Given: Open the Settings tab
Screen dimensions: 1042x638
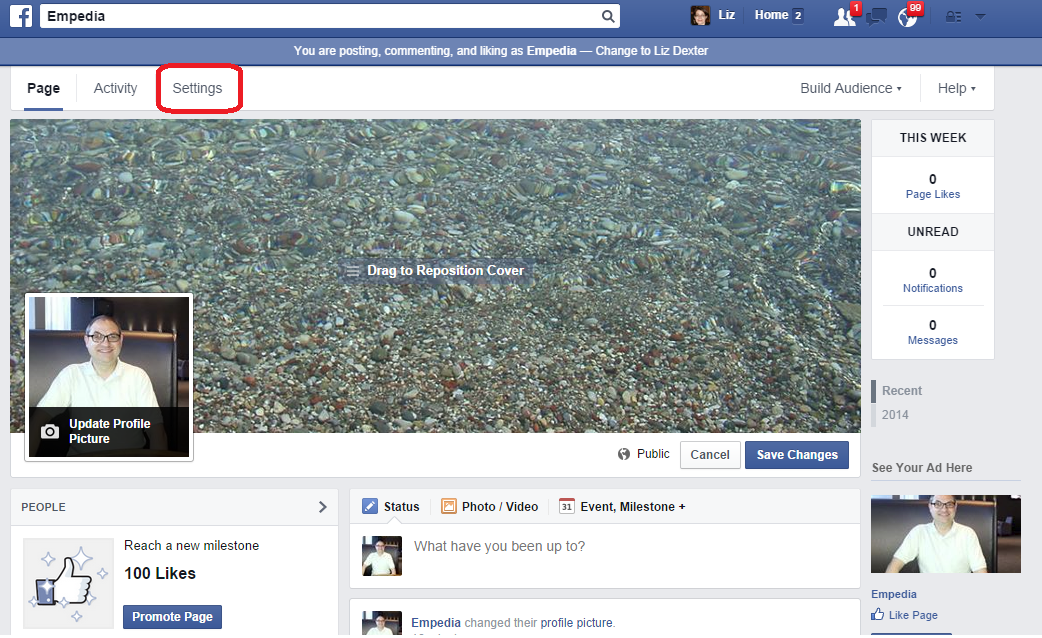Looking at the screenshot, I should (197, 88).
